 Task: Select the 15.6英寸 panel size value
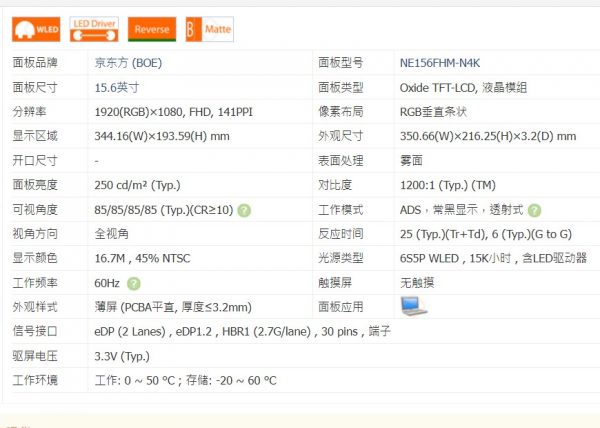click(x=118, y=87)
